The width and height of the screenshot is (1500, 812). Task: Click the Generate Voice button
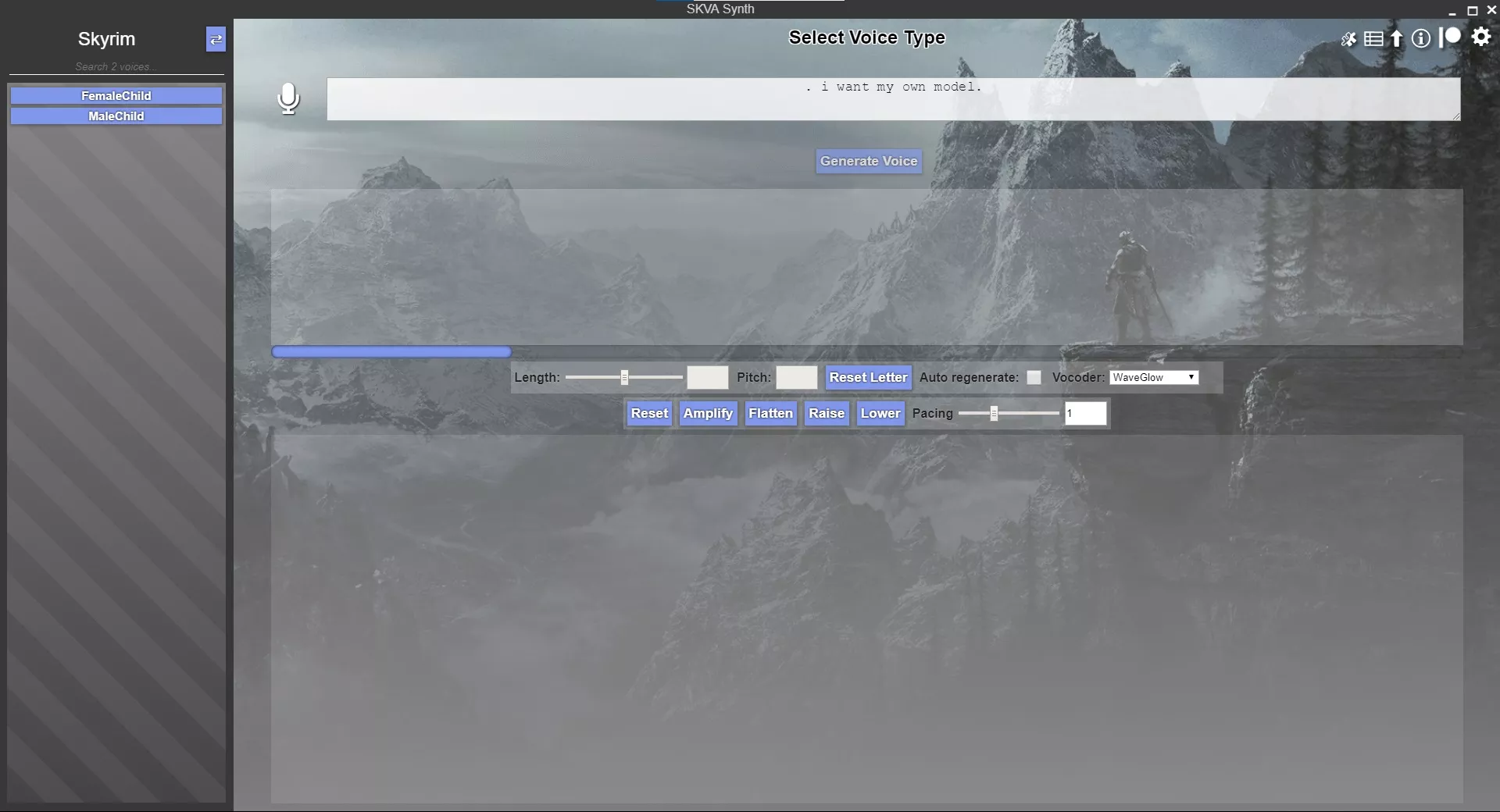(x=869, y=161)
